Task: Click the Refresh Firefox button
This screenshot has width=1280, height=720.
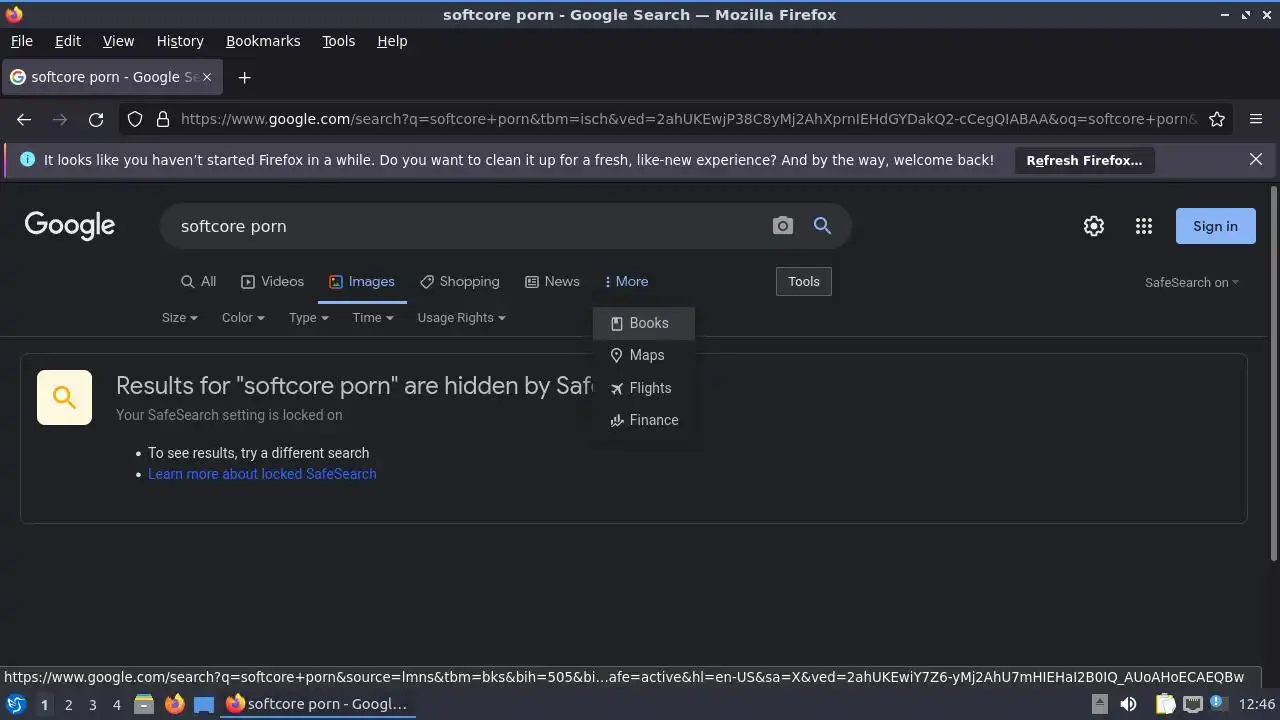Action: (x=1084, y=160)
